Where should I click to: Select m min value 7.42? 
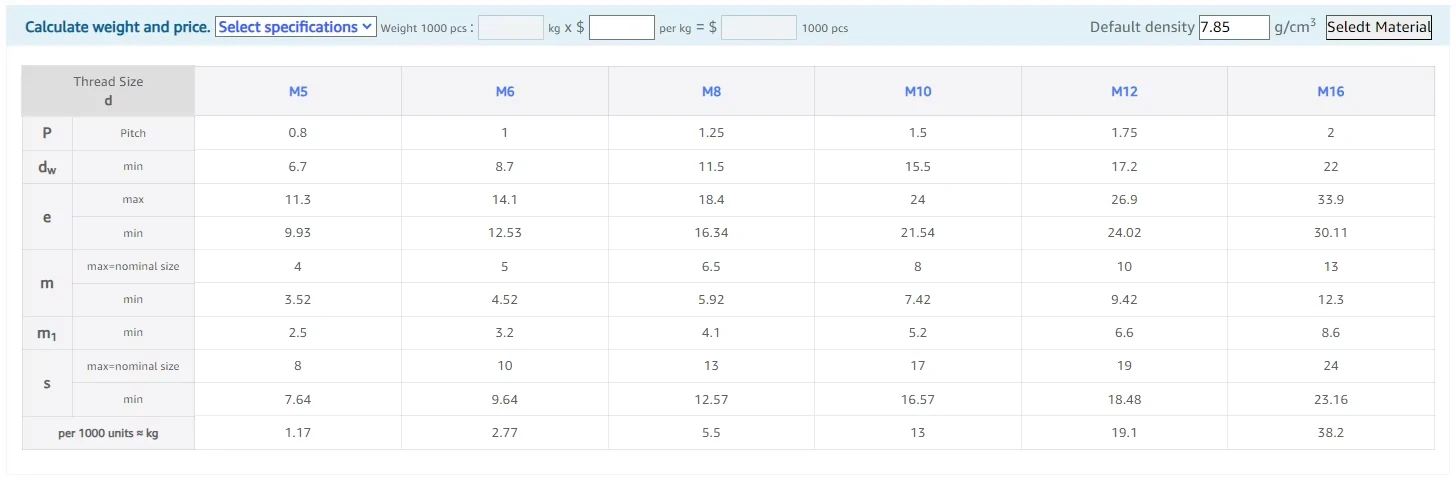pyautogui.click(x=918, y=300)
